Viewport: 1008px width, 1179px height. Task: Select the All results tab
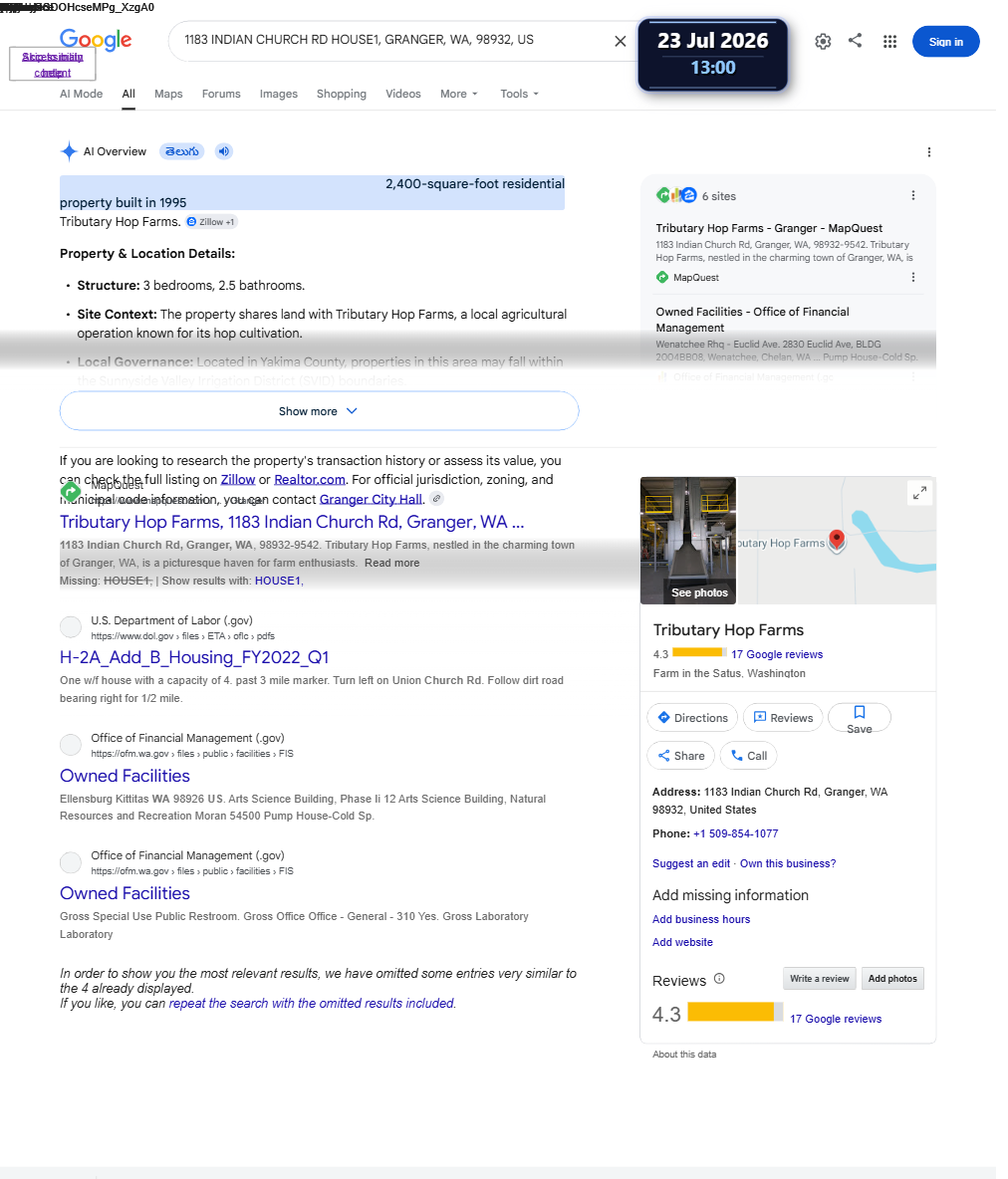point(128,94)
